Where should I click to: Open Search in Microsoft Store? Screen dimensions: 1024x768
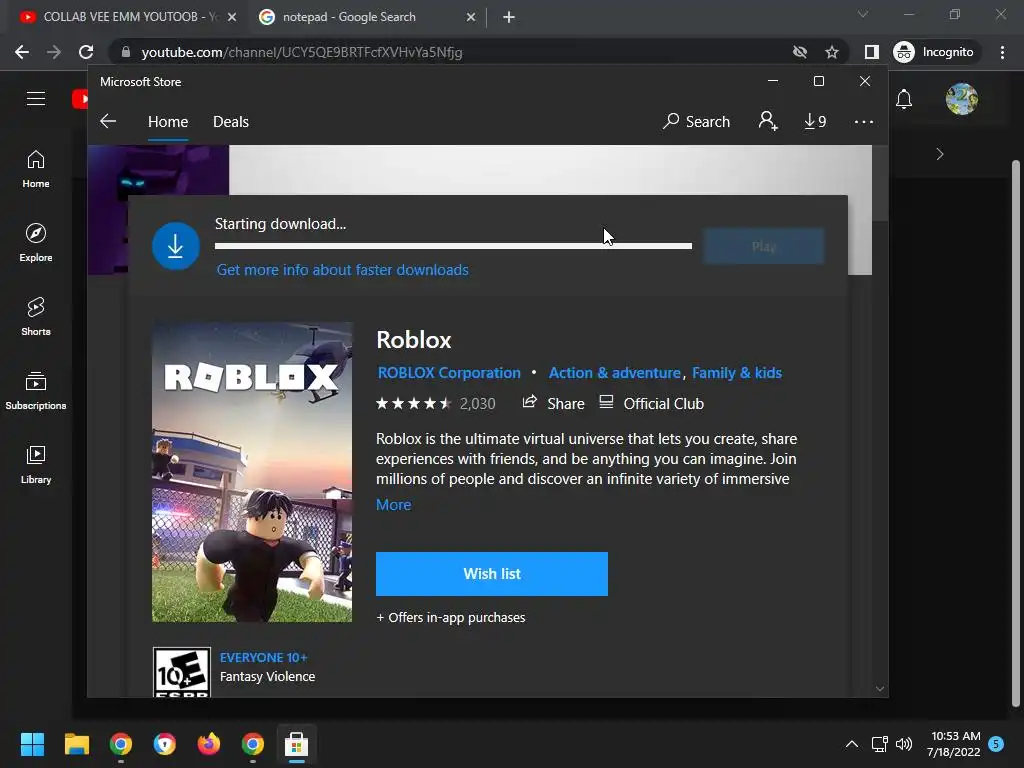click(x=696, y=121)
